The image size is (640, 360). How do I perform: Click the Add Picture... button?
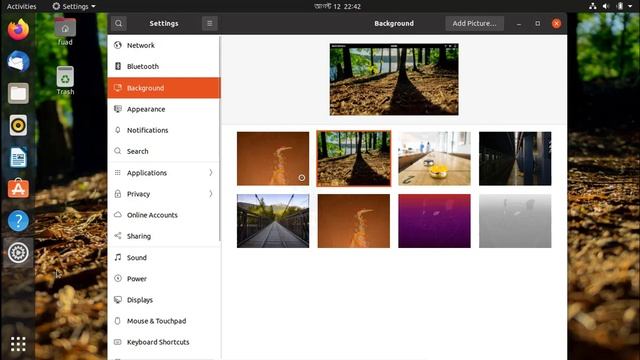(474, 23)
